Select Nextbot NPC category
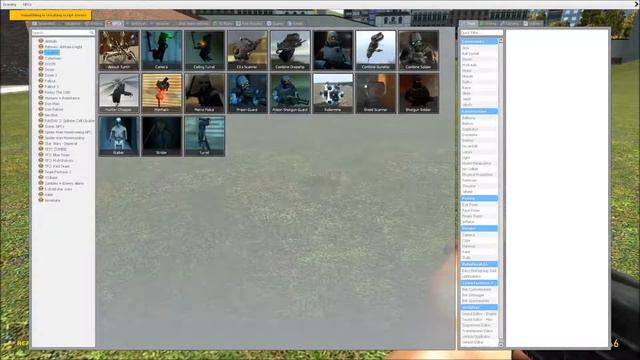This screenshot has height=360, width=640. [51, 115]
